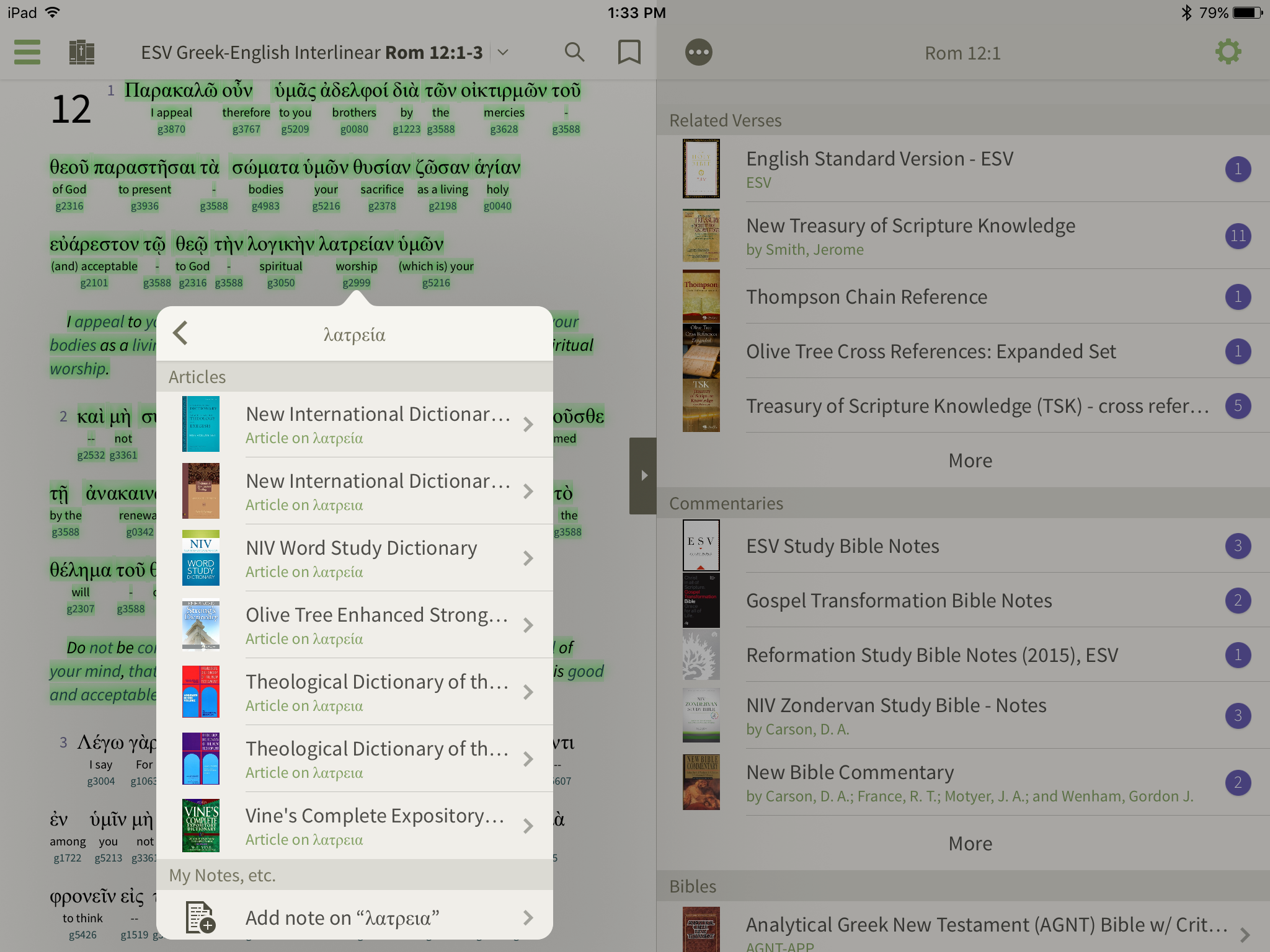Tap the 5 count badge for TSK
Viewport: 1270px width, 952px height.
coord(1238,405)
